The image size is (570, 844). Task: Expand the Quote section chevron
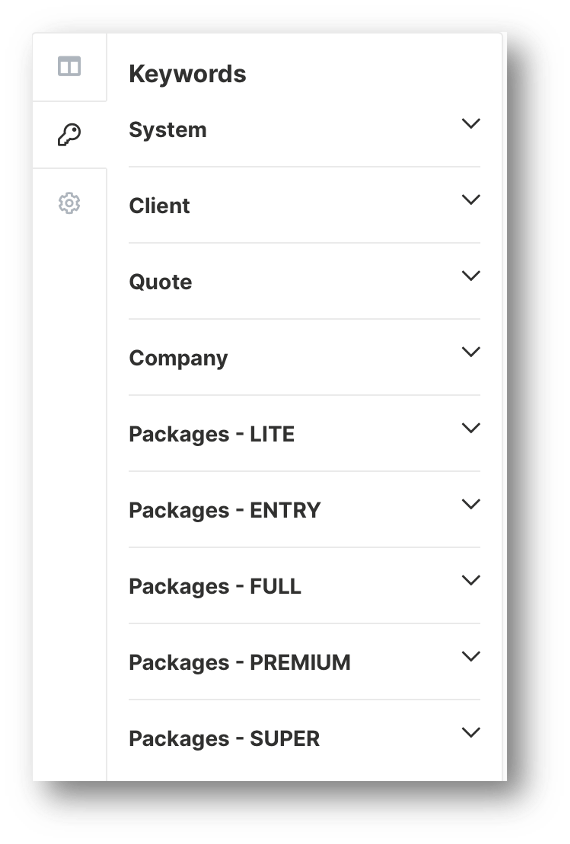[x=471, y=276]
